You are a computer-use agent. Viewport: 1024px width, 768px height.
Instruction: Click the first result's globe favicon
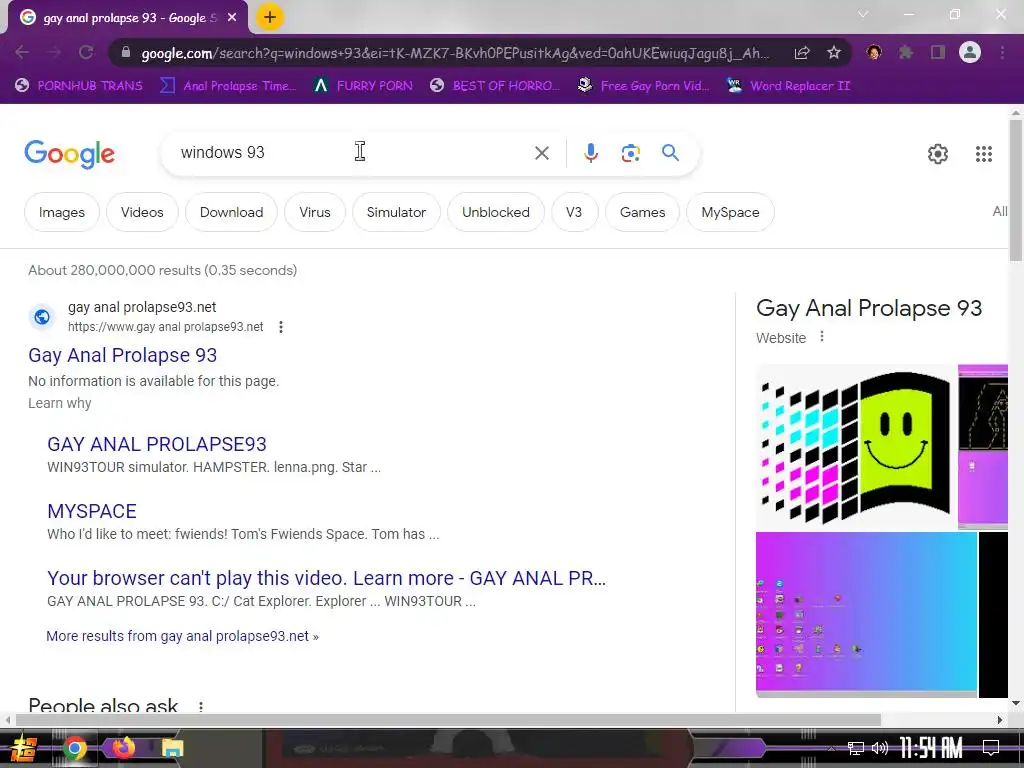coord(42,317)
